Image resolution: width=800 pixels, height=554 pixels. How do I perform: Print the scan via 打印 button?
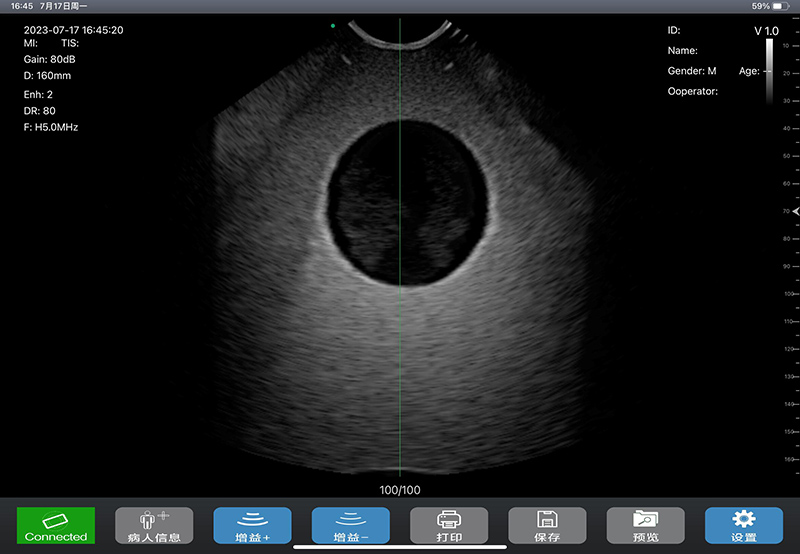(449, 525)
